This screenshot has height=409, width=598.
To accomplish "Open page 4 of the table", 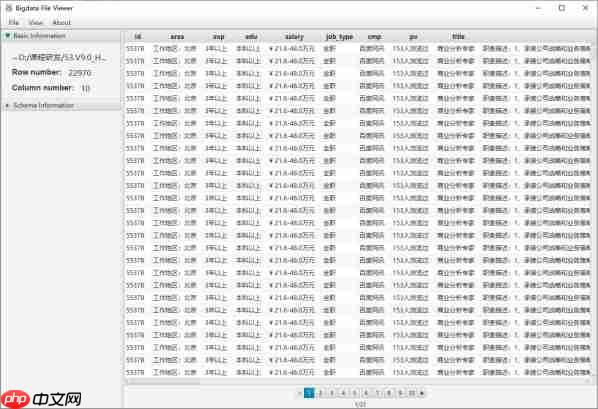I will tap(343, 393).
